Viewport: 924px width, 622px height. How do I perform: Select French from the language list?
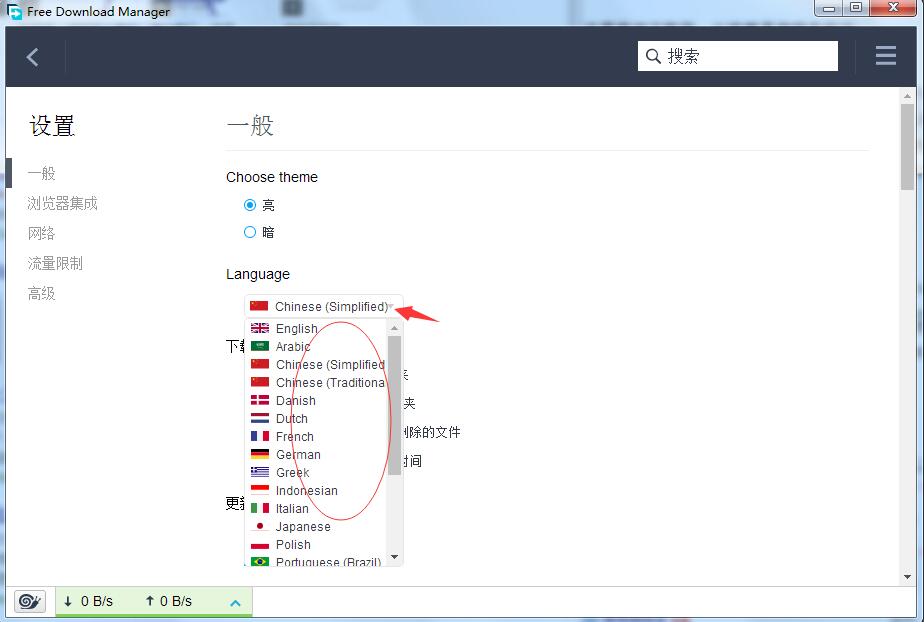coord(295,436)
